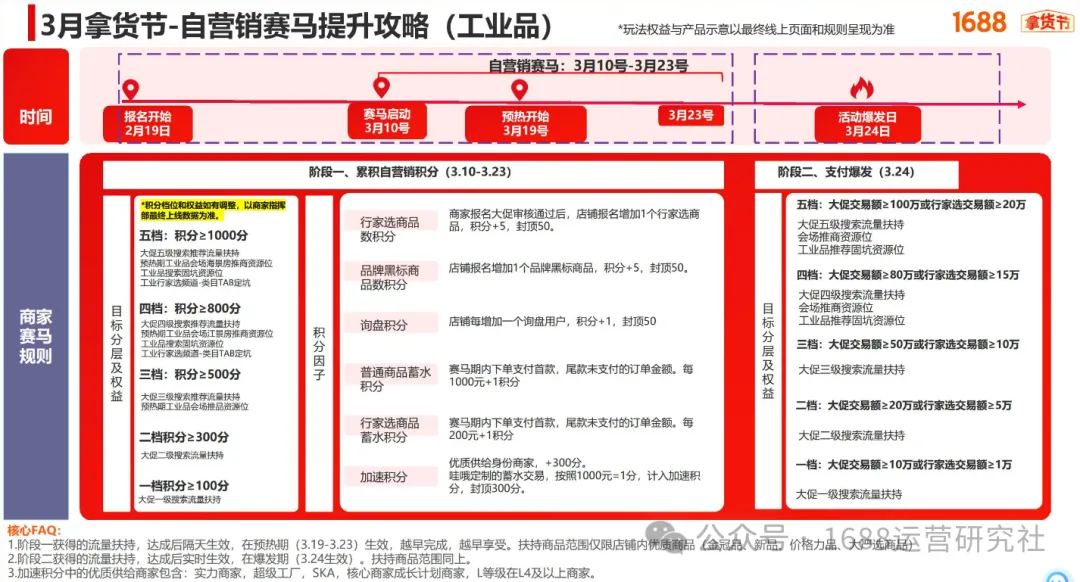Click the location pin above 赛马启动
This screenshot has height=582, width=1080.
(x=381, y=87)
